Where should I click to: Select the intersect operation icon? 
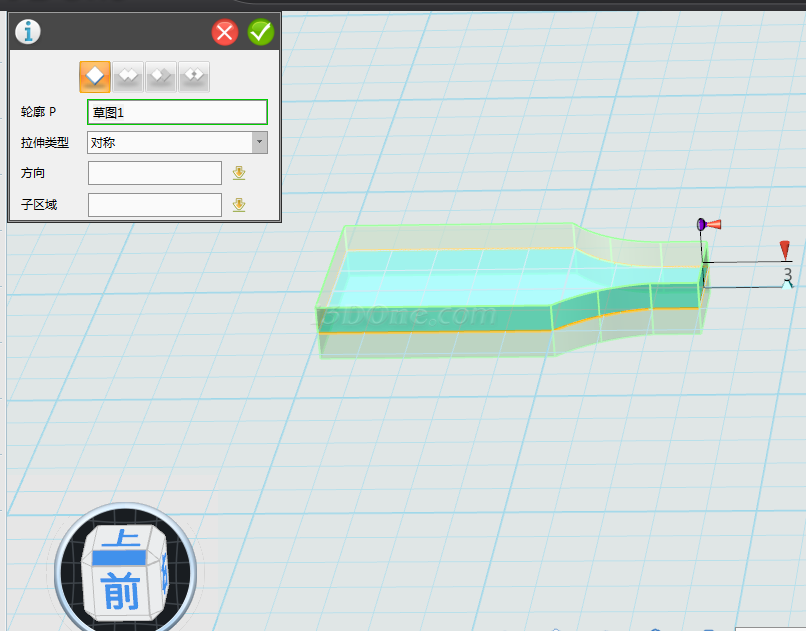pos(193,76)
